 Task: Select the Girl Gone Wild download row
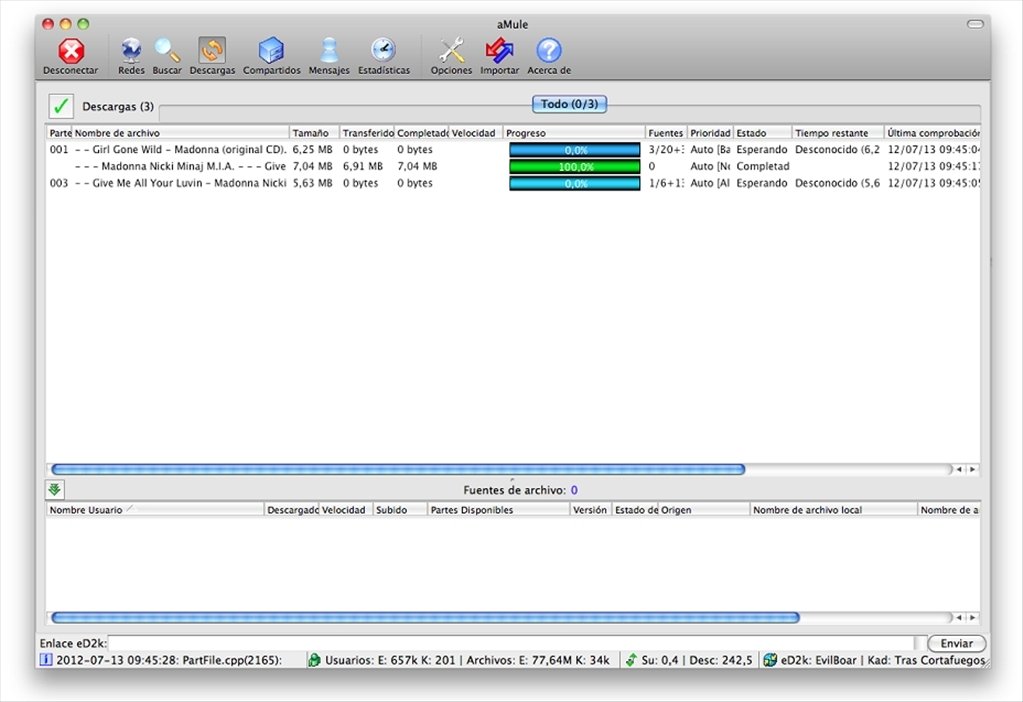tap(513, 149)
